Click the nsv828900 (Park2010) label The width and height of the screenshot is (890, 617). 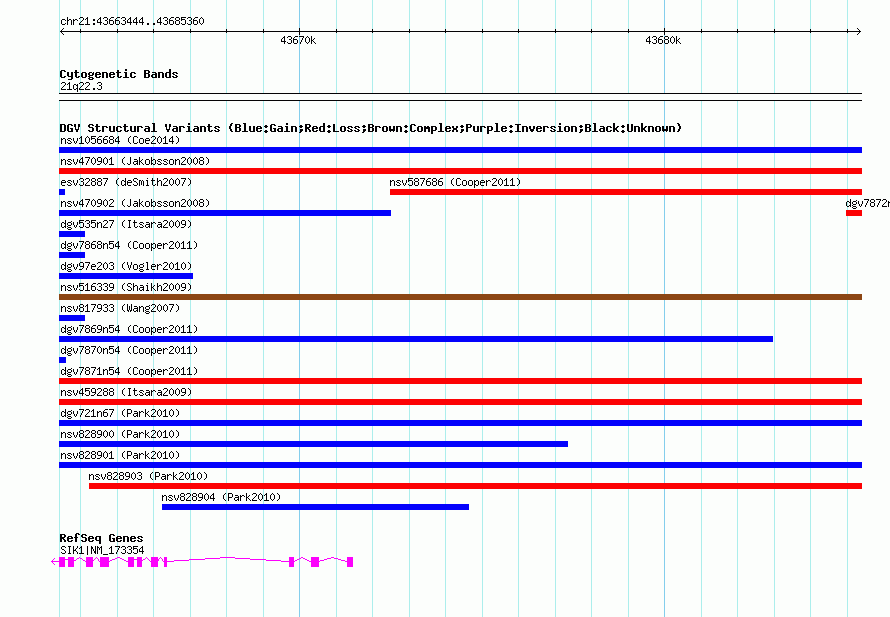tap(120, 434)
